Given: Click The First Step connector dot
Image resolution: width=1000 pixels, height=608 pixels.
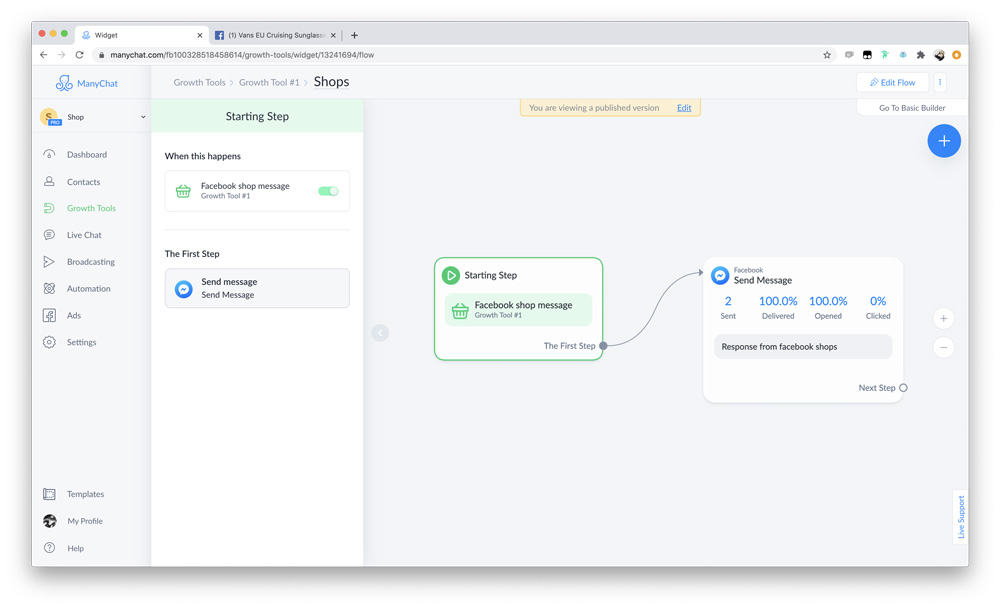Looking at the screenshot, I should [603, 345].
